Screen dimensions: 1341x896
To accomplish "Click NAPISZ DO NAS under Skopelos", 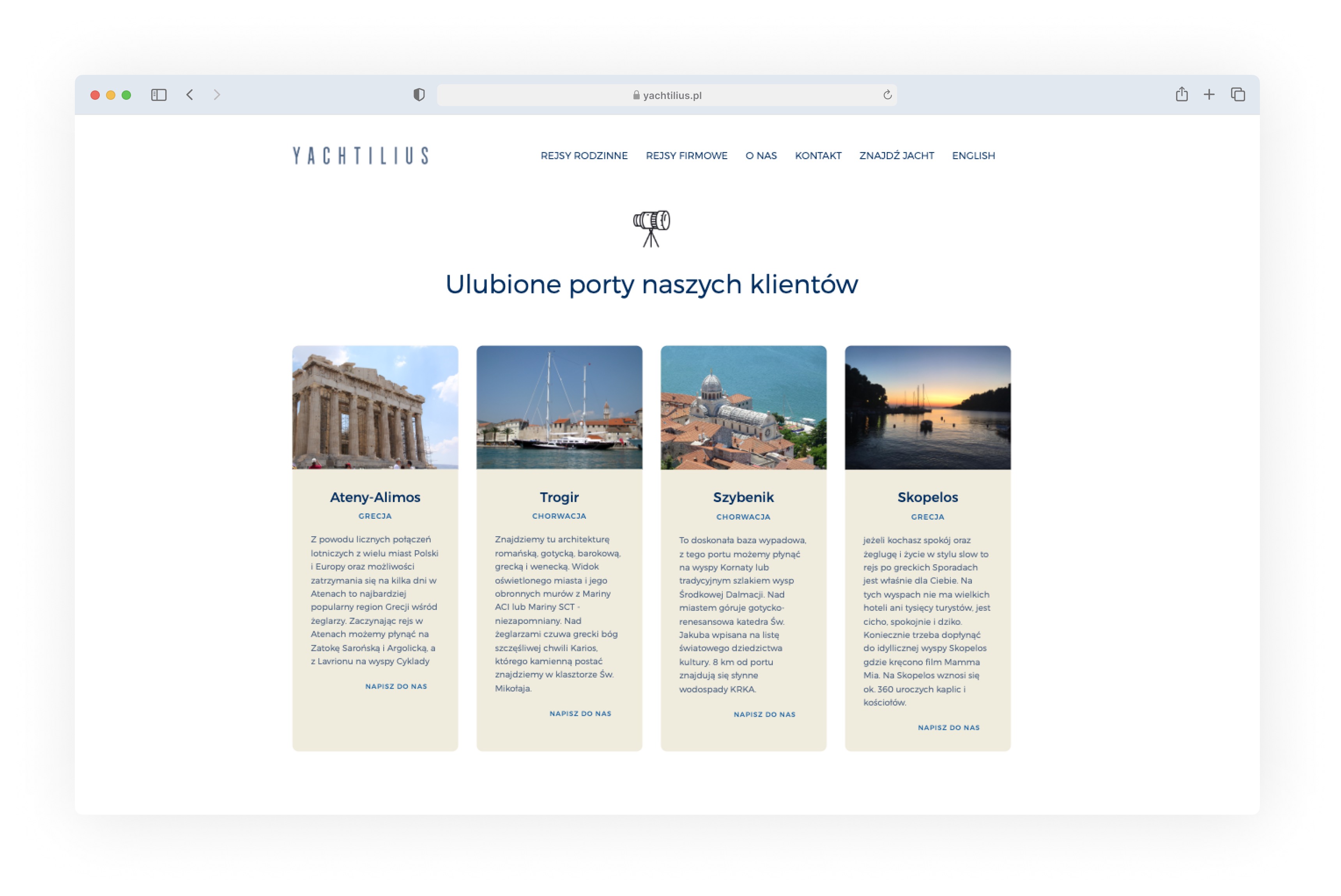I will 949,727.
